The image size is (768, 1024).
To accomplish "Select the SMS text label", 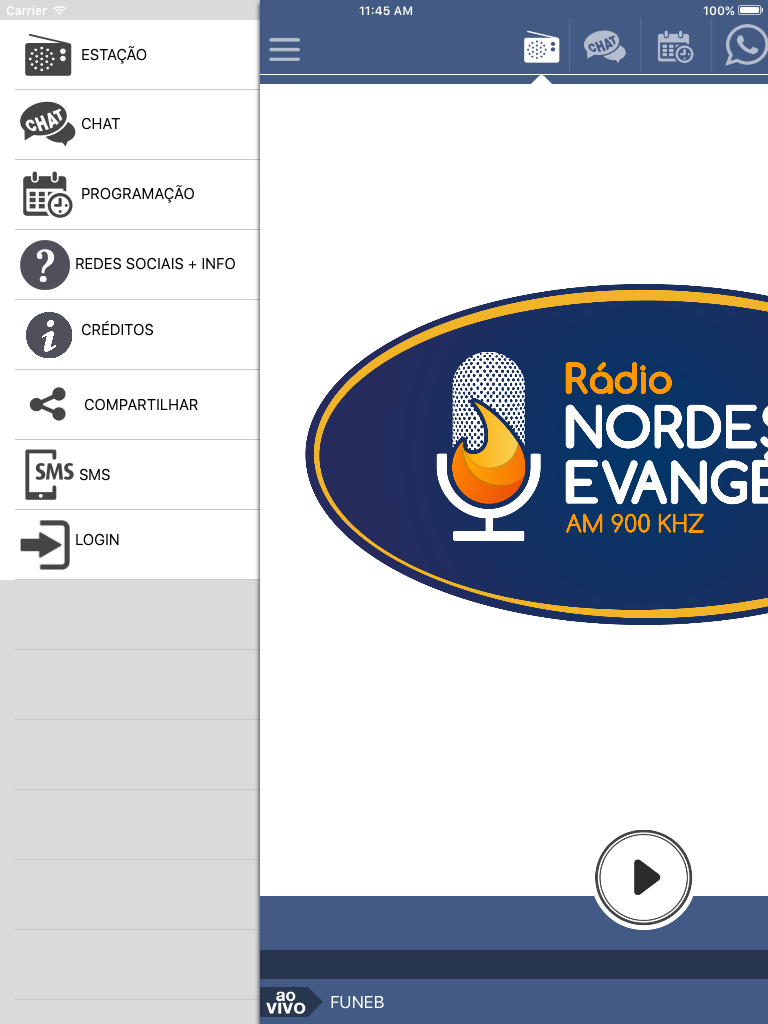I will point(95,475).
